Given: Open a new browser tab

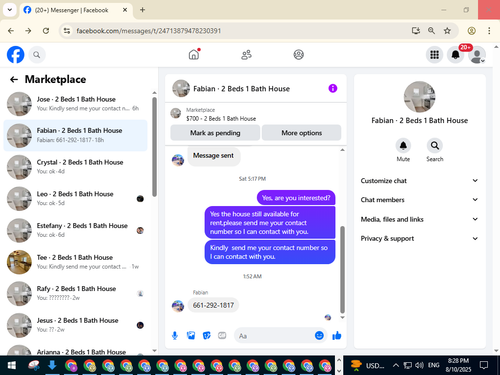Looking at the screenshot, I should point(142,10).
